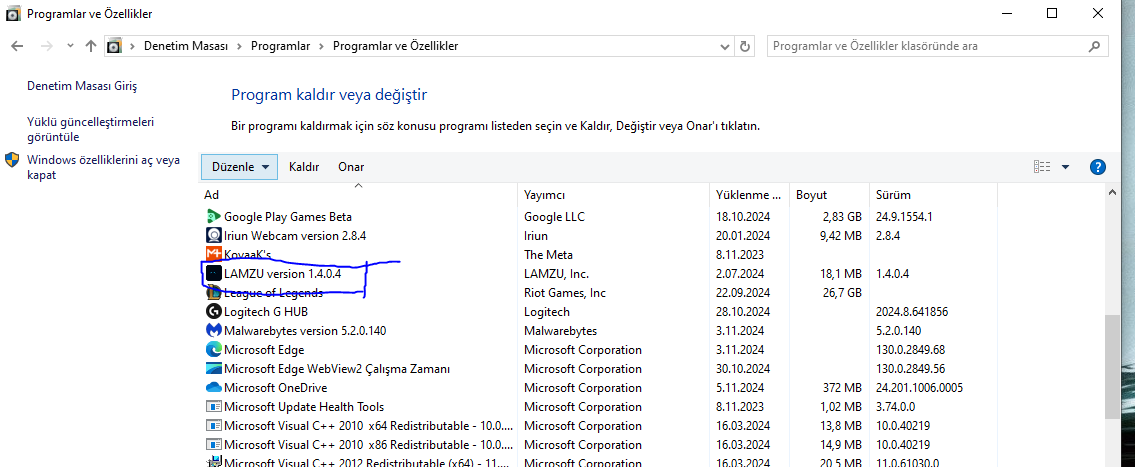This screenshot has width=1135, height=467.
Task: Sort by the Sürüm column header
Action: coord(933,195)
